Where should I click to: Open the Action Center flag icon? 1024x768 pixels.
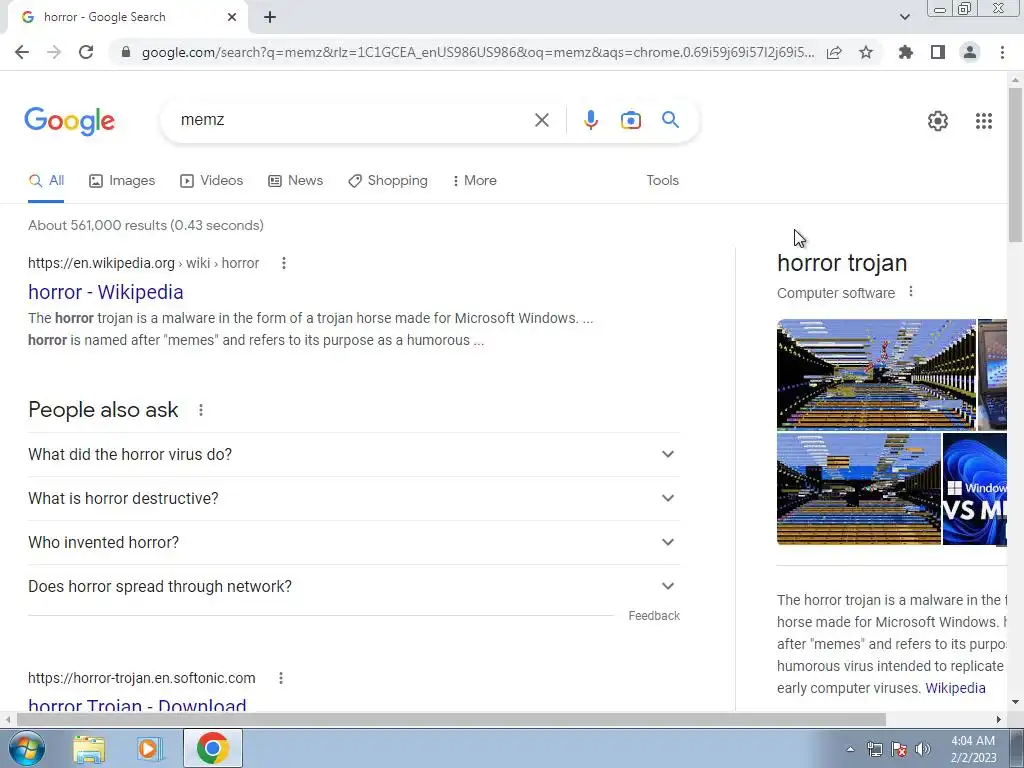tap(899, 749)
